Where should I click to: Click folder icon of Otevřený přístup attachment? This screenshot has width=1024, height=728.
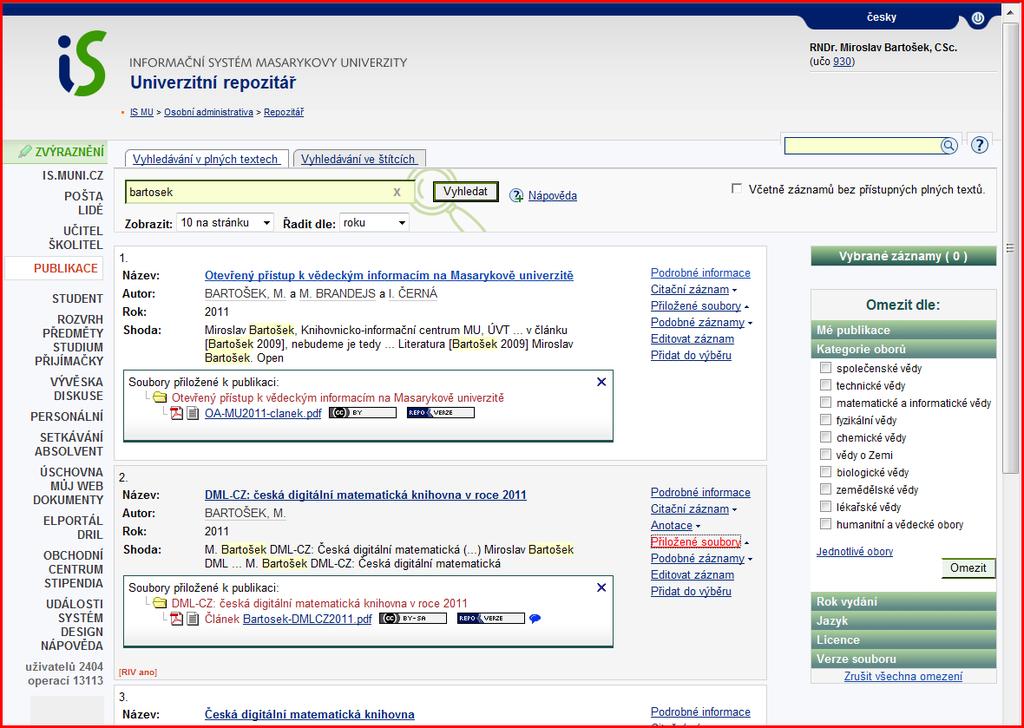pos(160,398)
